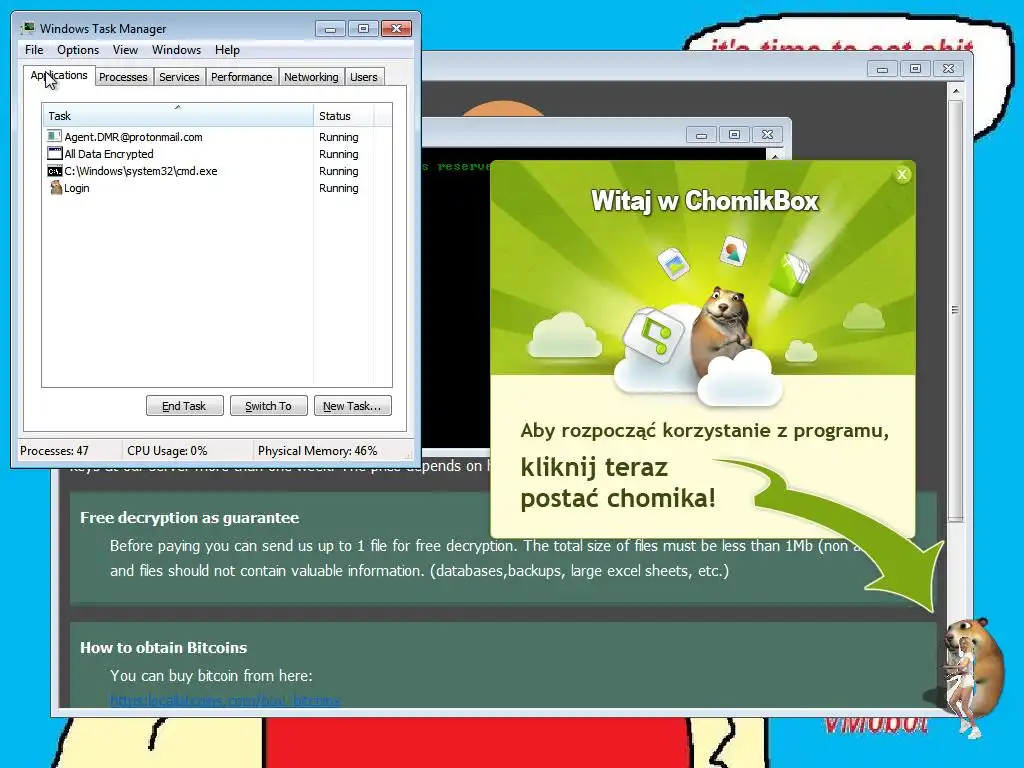Click the localbitcoins buy bitcoin link
The width and height of the screenshot is (1024, 768).
point(225,701)
